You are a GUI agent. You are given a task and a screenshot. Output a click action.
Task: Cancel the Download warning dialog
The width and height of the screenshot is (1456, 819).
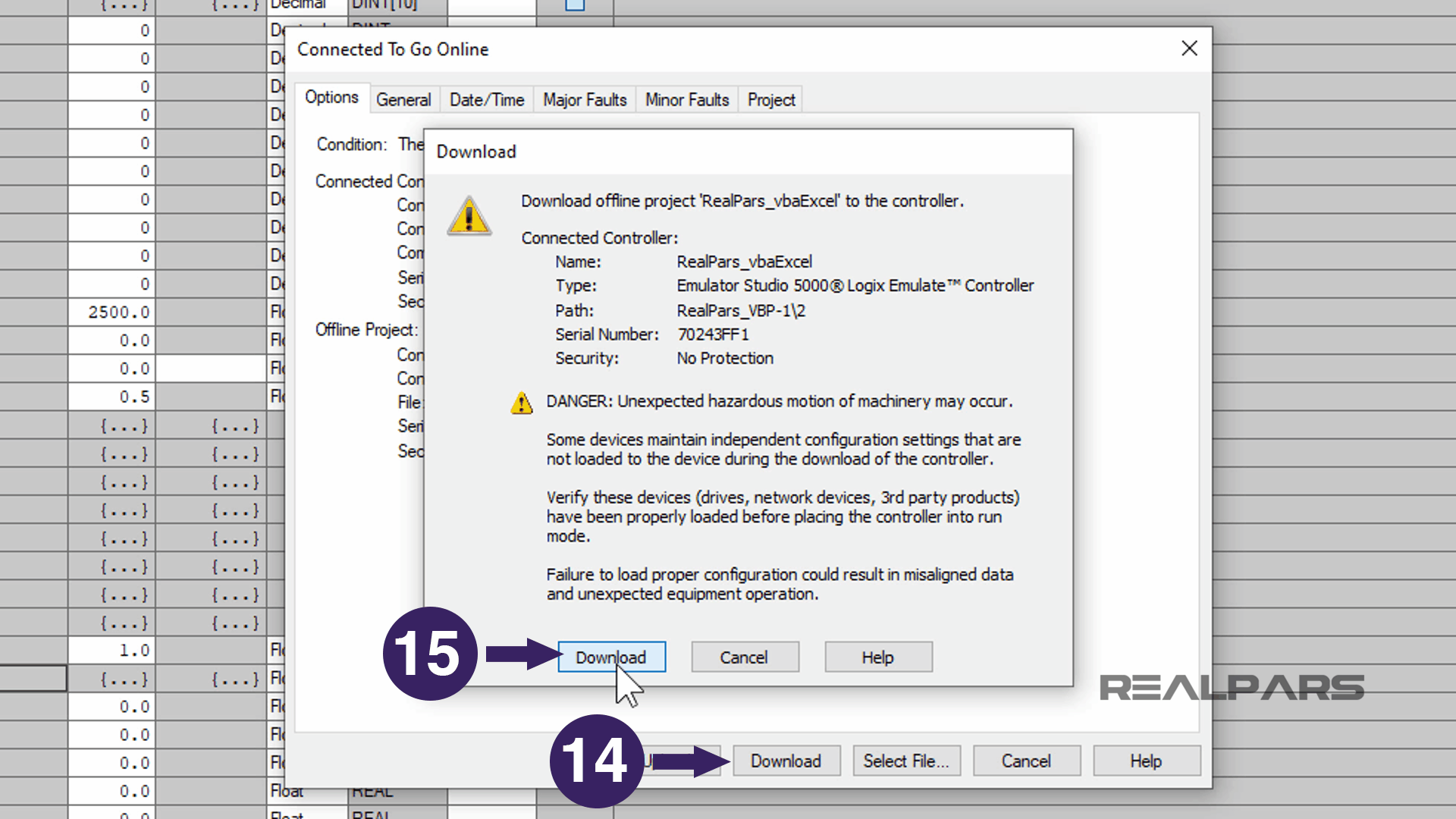[x=744, y=657]
